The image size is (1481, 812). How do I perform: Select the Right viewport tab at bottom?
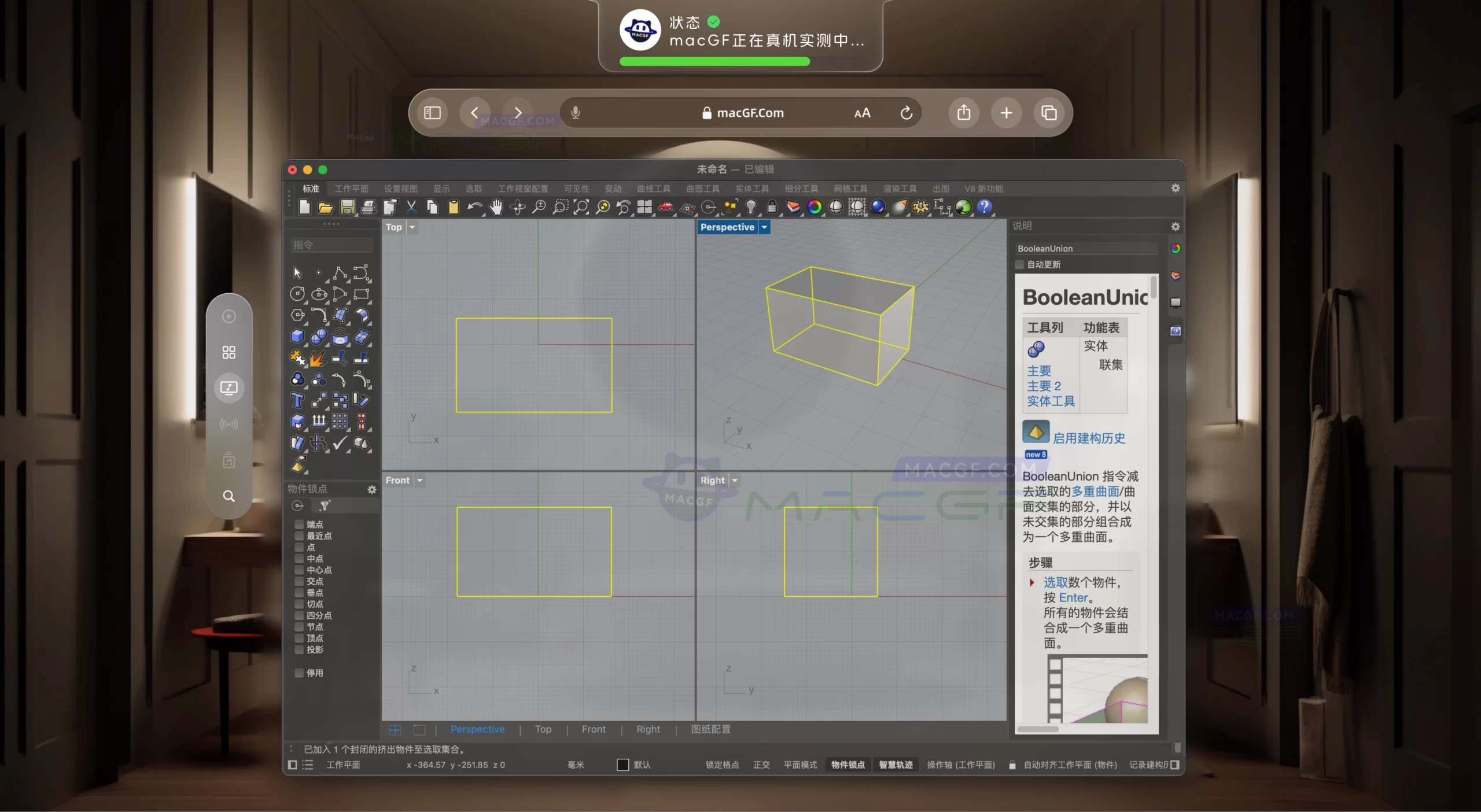coord(647,729)
